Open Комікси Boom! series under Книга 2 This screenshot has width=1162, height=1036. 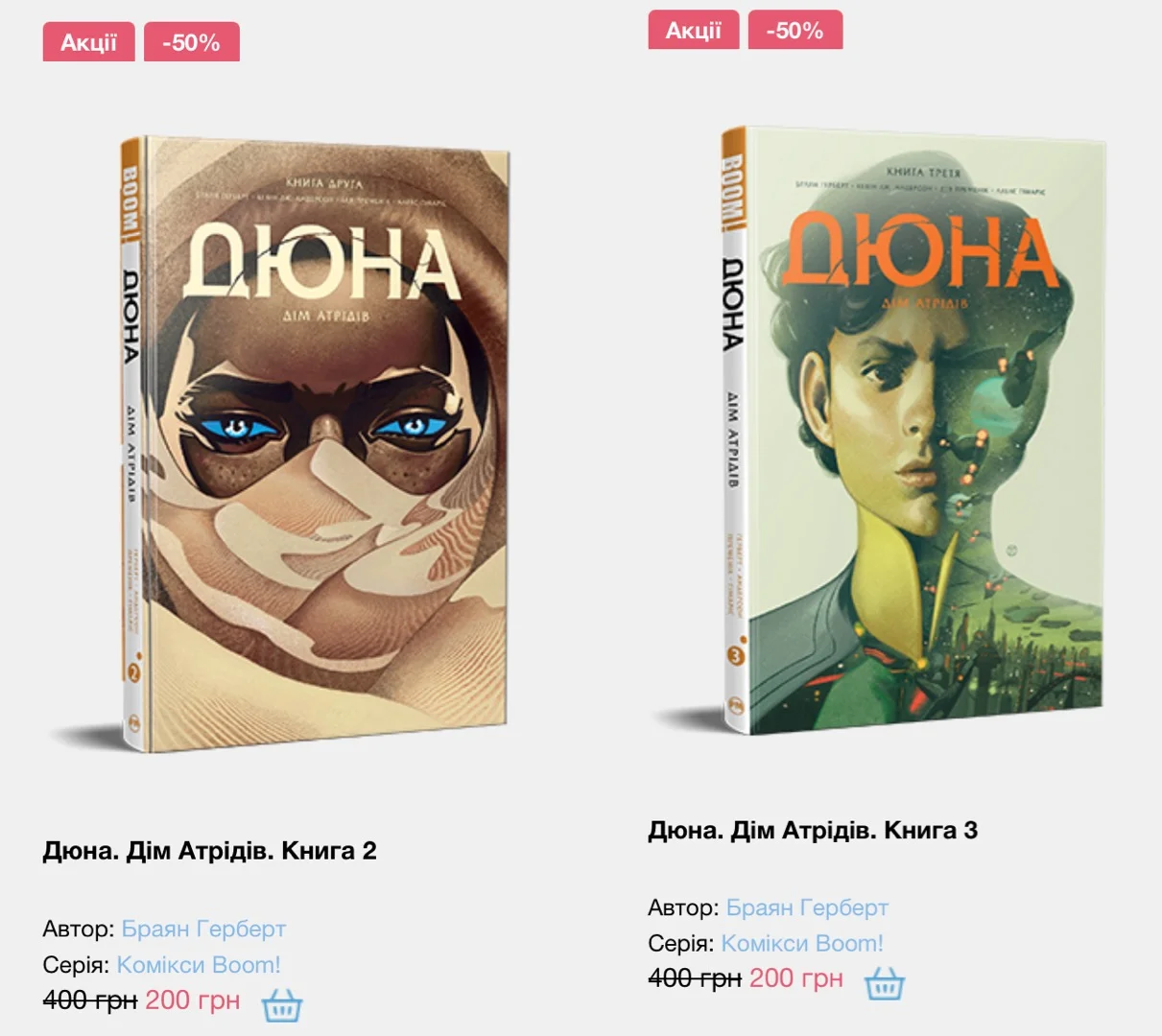pos(199,965)
